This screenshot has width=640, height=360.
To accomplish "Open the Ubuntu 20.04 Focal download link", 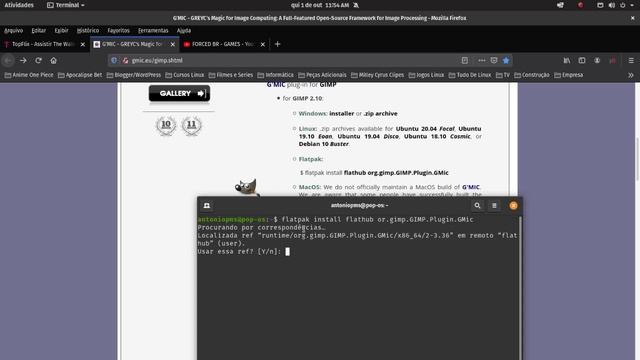I will (x=425, y=129).
